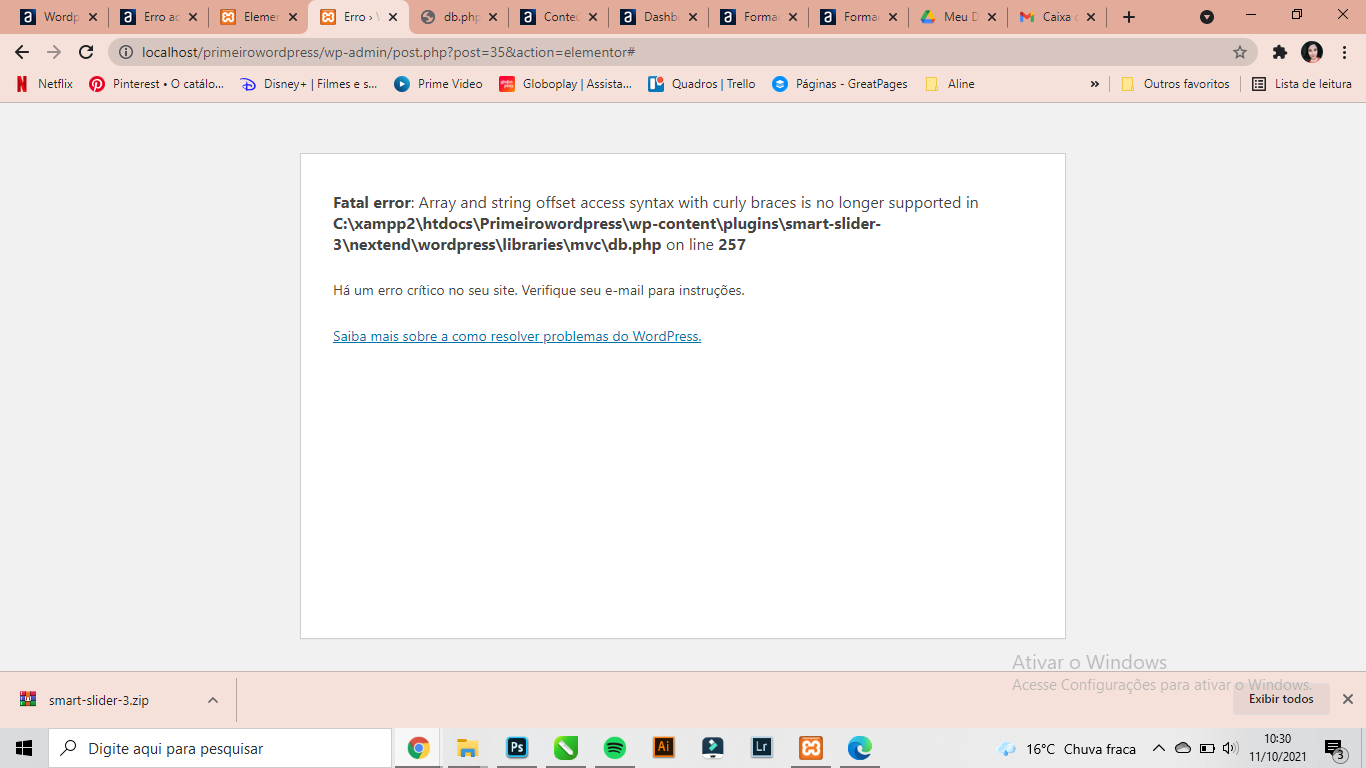Viewport: 1366px width, 768px height.
Task: Open XAMPP control panel from taskbar
Action: pyautogui.click(x=811, y=748)
